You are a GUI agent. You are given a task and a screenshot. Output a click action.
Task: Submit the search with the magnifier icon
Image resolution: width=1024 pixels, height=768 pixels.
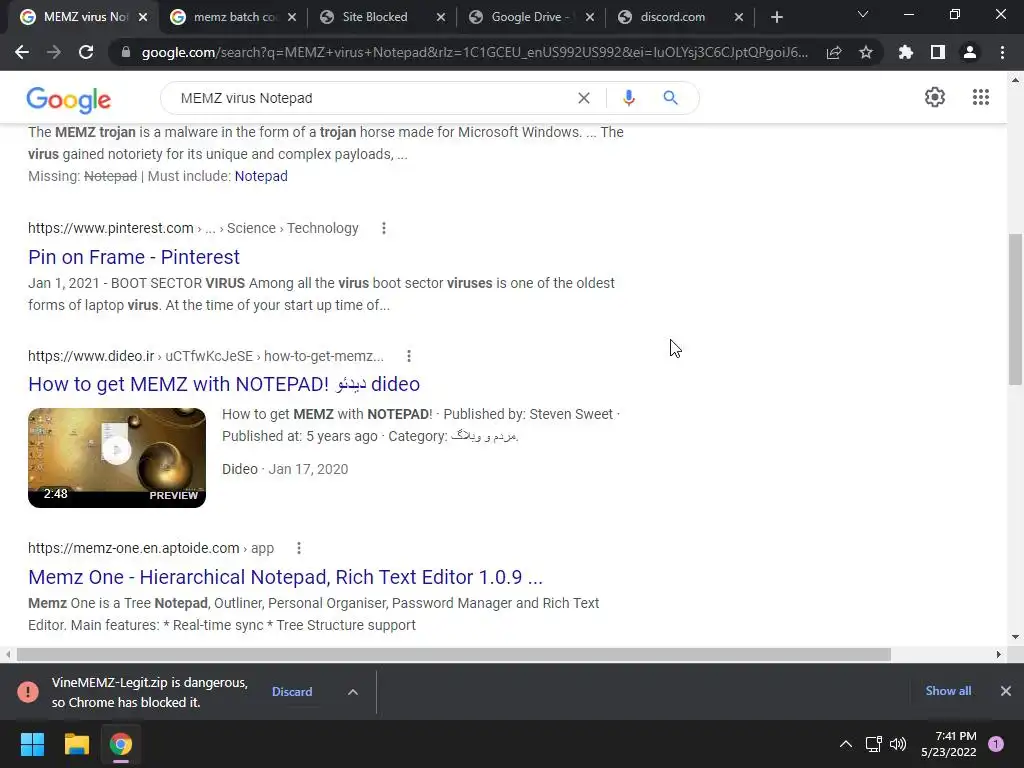coord(670,98)
